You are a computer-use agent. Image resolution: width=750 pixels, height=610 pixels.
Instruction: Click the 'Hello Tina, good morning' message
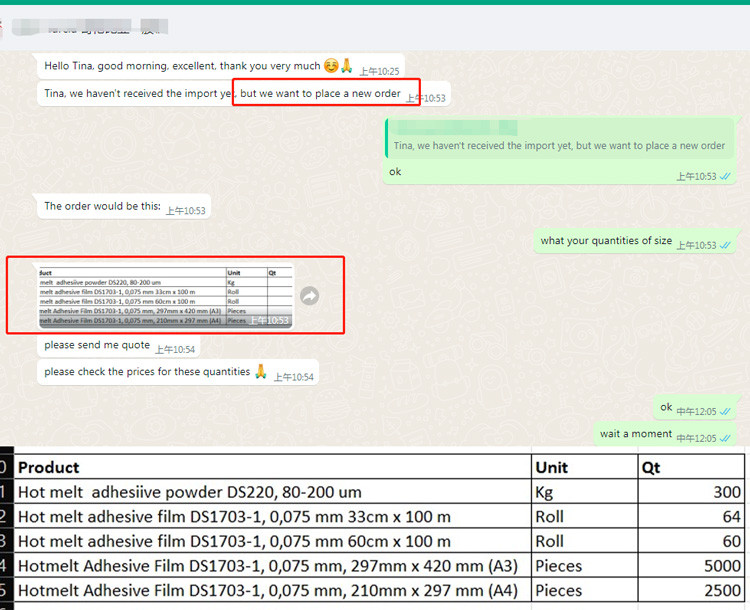point(221,67)
